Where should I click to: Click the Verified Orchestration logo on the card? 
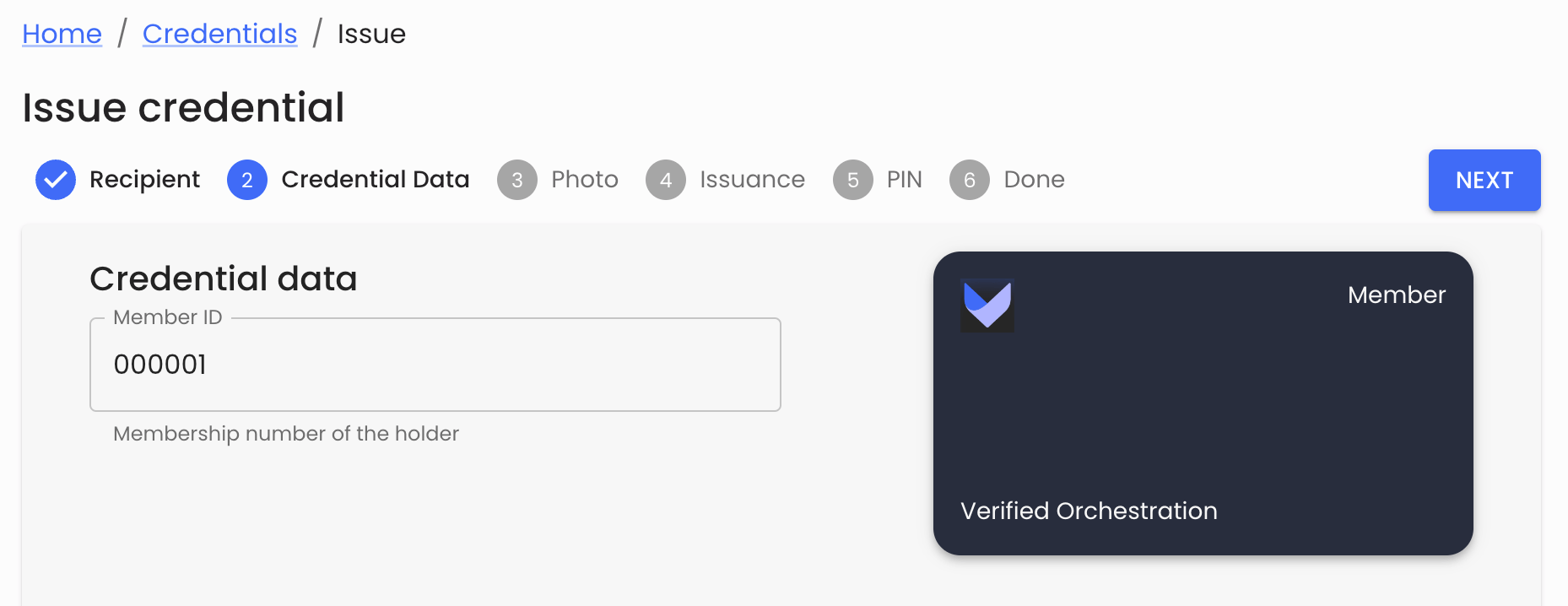(x=987, y=306)
